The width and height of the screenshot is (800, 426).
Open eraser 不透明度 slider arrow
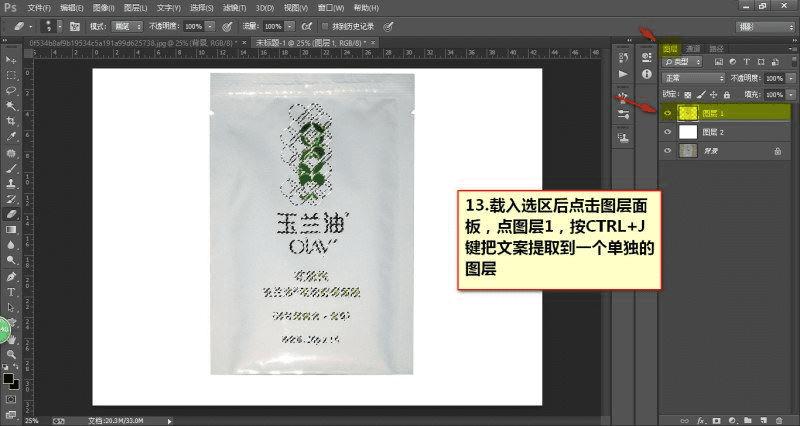(210, 26)
